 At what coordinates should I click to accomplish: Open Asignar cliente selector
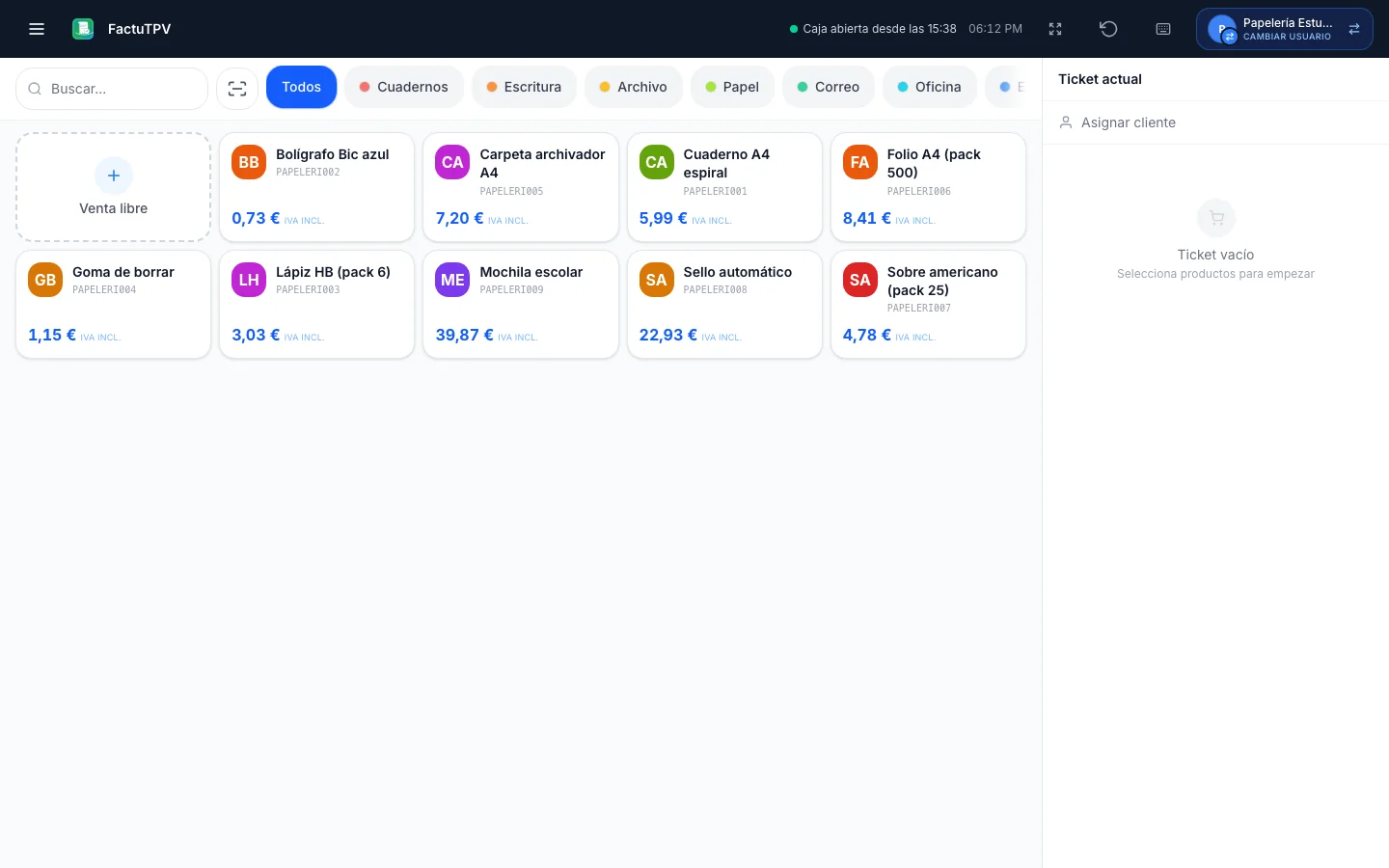(x=1215, y=122)
